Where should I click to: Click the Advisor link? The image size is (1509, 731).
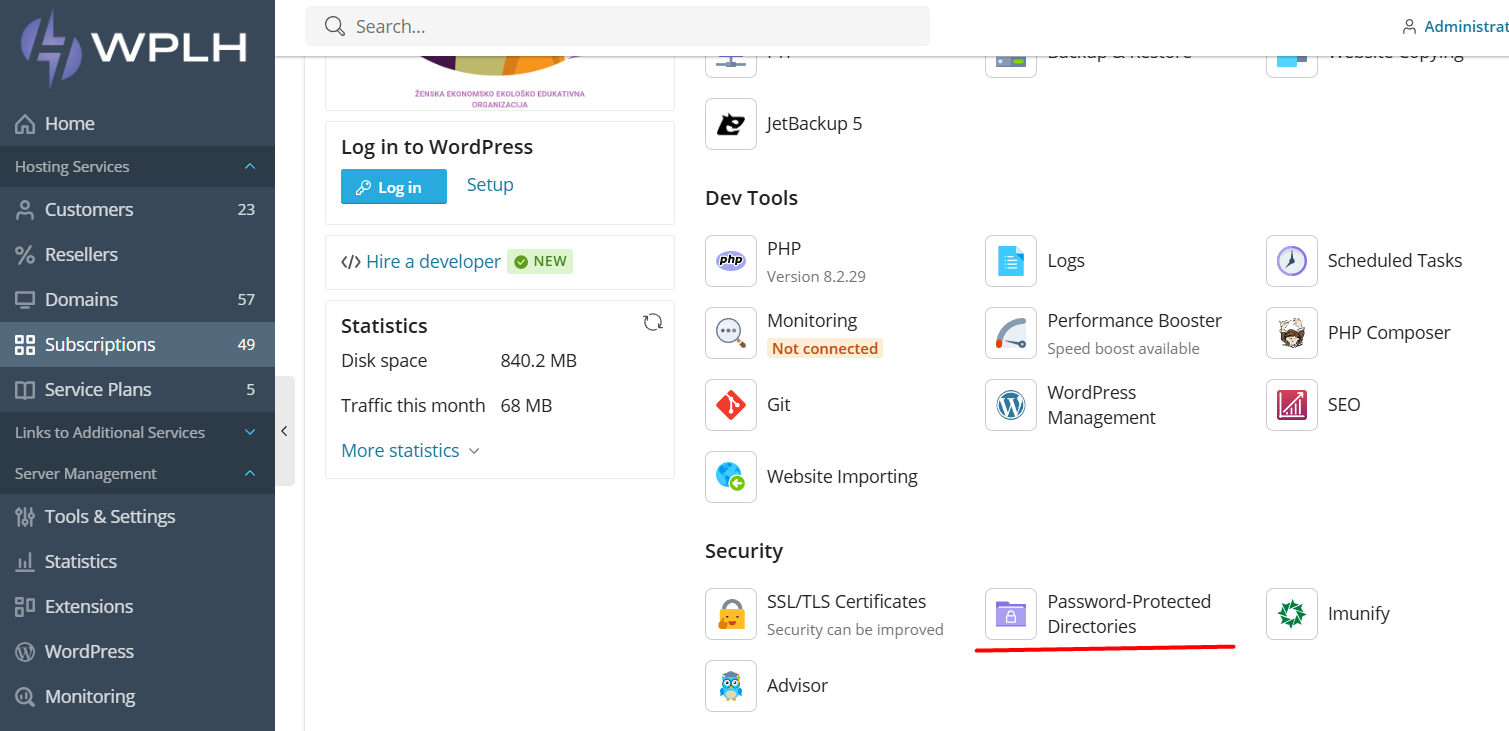[797, 686]
